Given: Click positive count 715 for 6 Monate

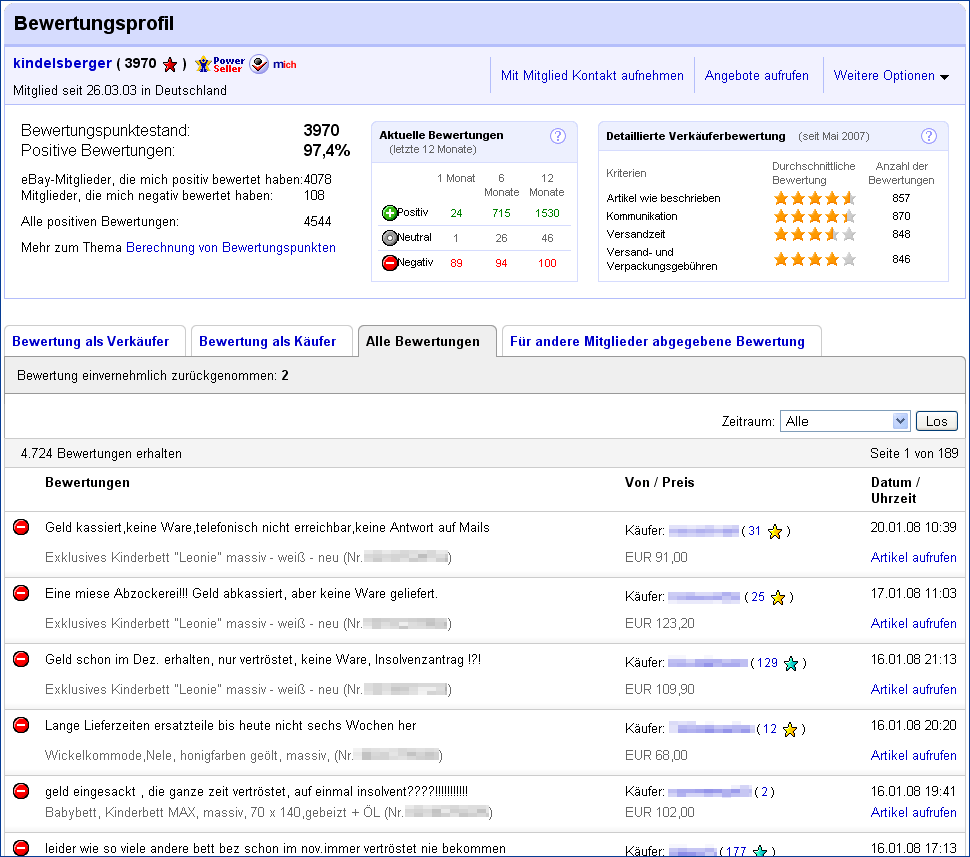Looking at the screenshot, I should [501, 213].
